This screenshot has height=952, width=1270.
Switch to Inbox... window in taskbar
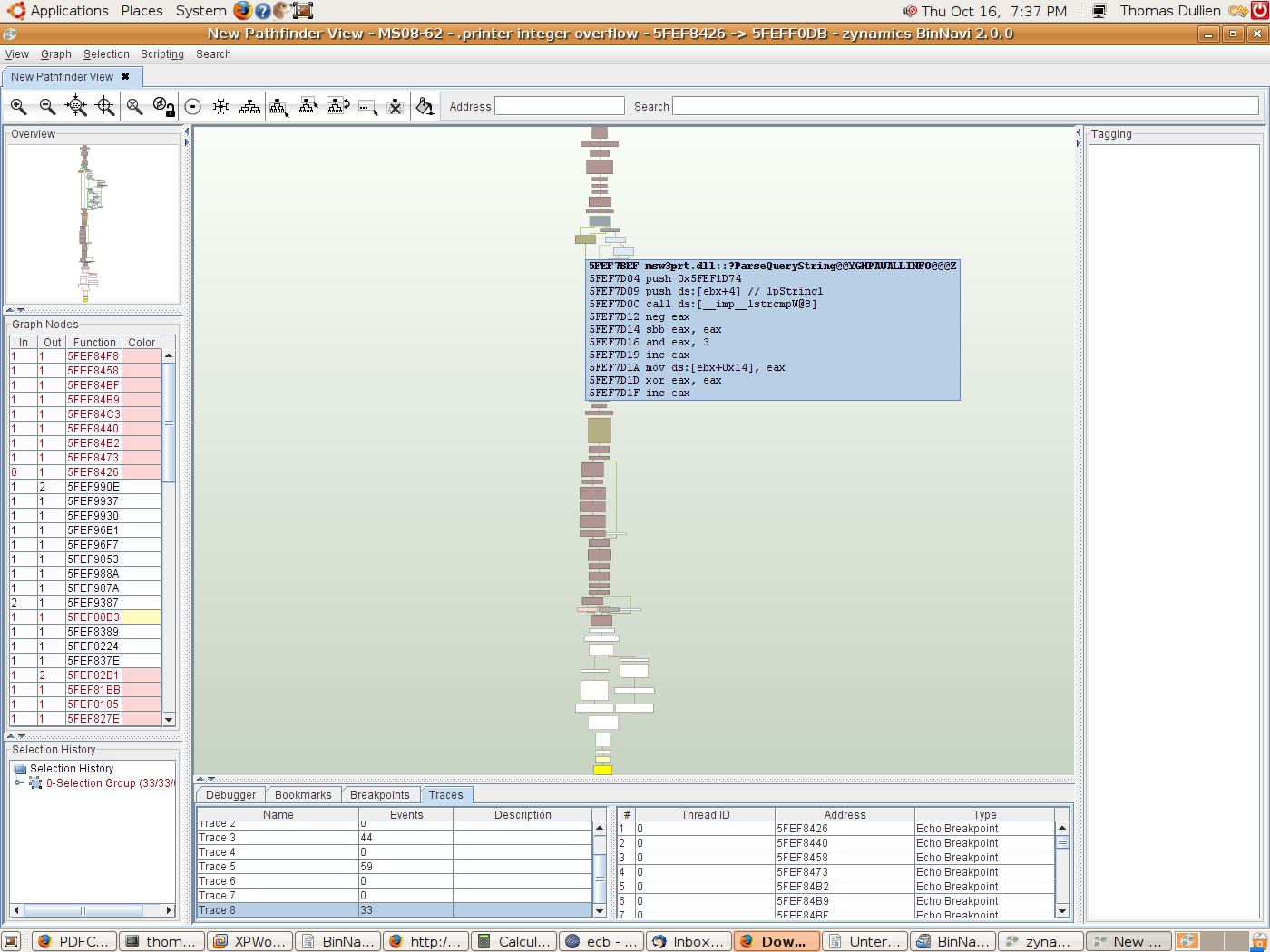pos(689,941)
